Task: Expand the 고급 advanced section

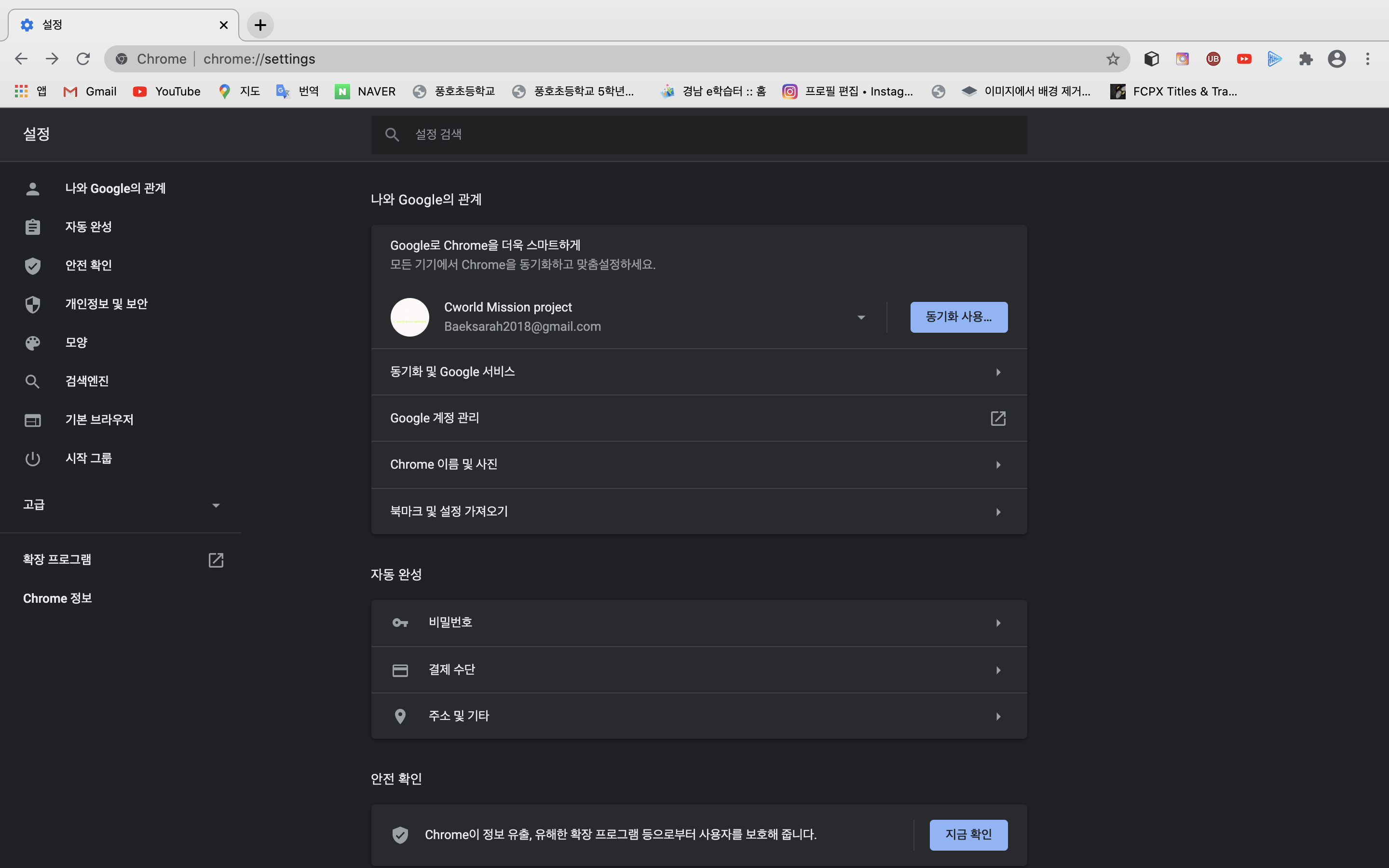Action: (121, 504)
